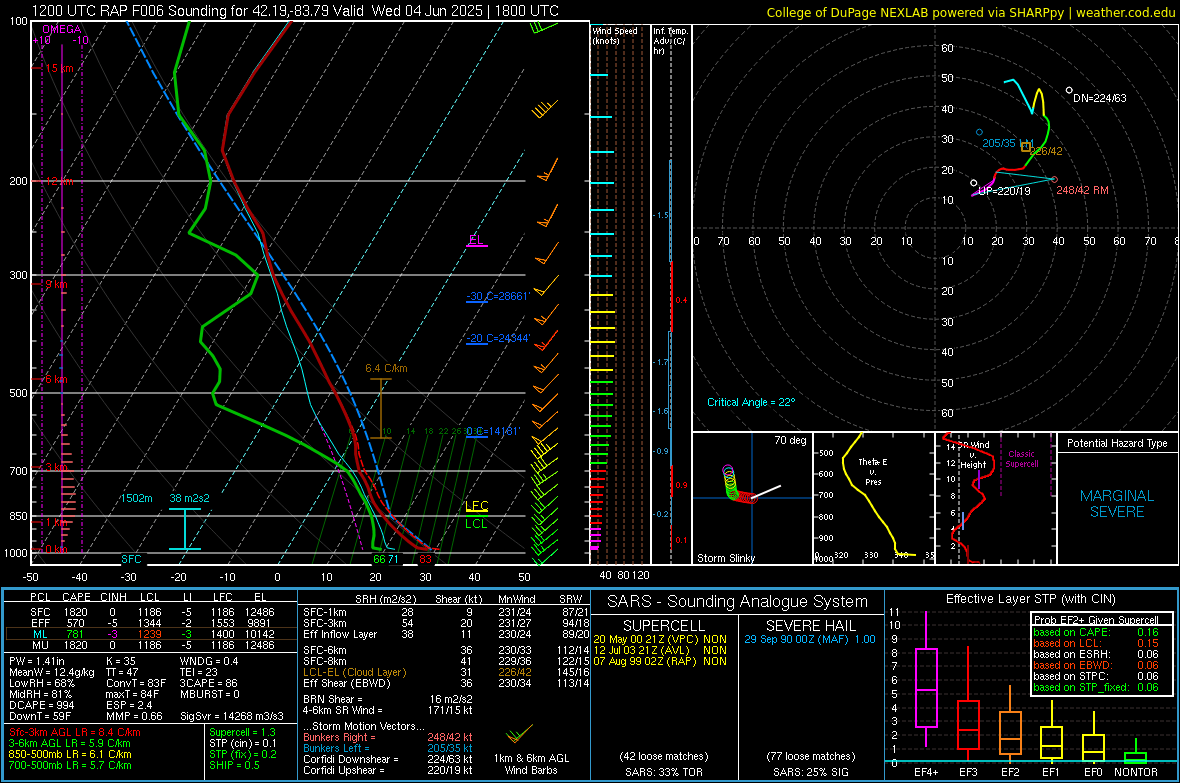
Task: Click the SigSvr = 14268 m3/s3 value
Action: pos(232,716)
